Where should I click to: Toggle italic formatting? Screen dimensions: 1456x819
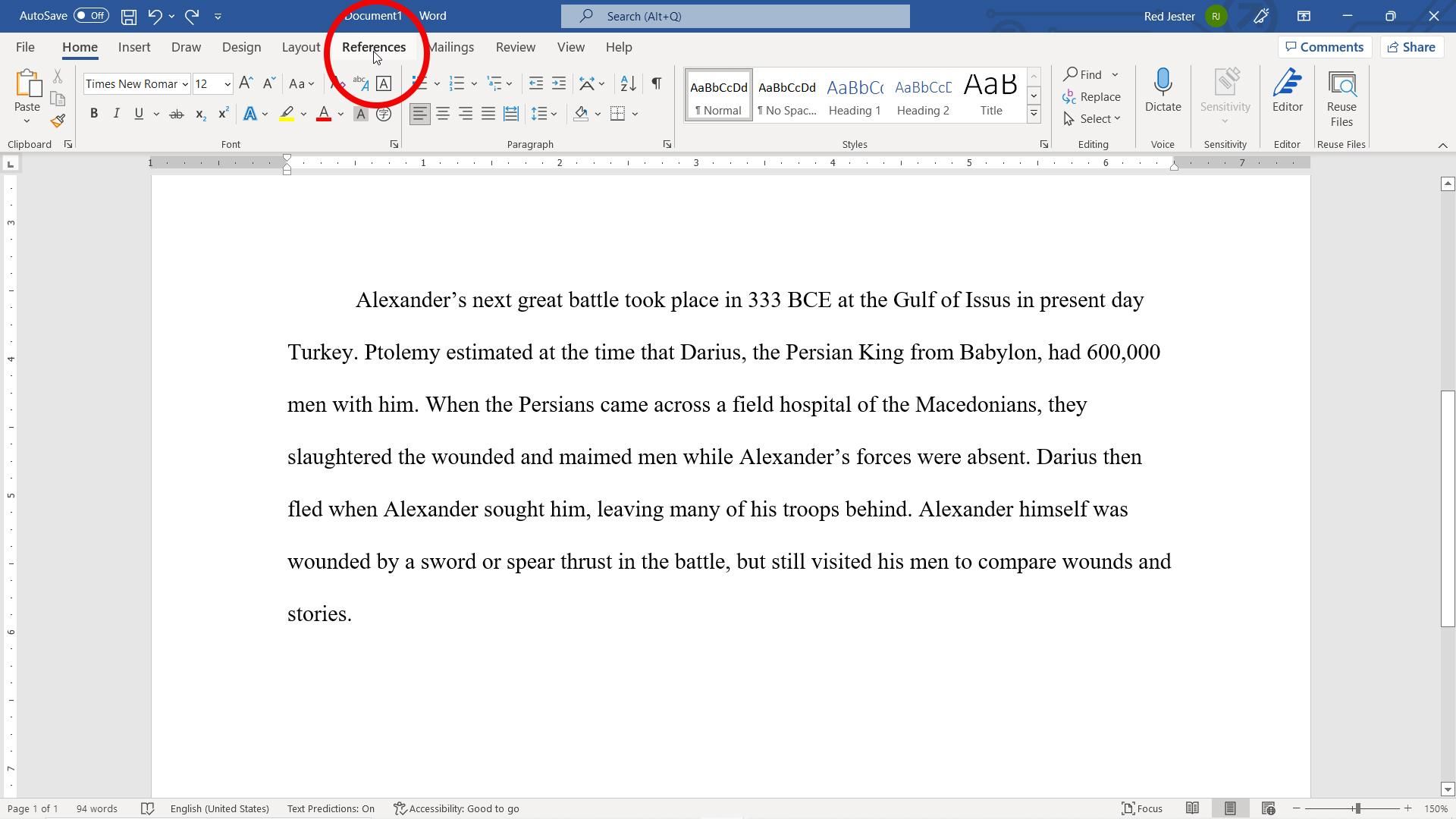click(x=115, y=113)
